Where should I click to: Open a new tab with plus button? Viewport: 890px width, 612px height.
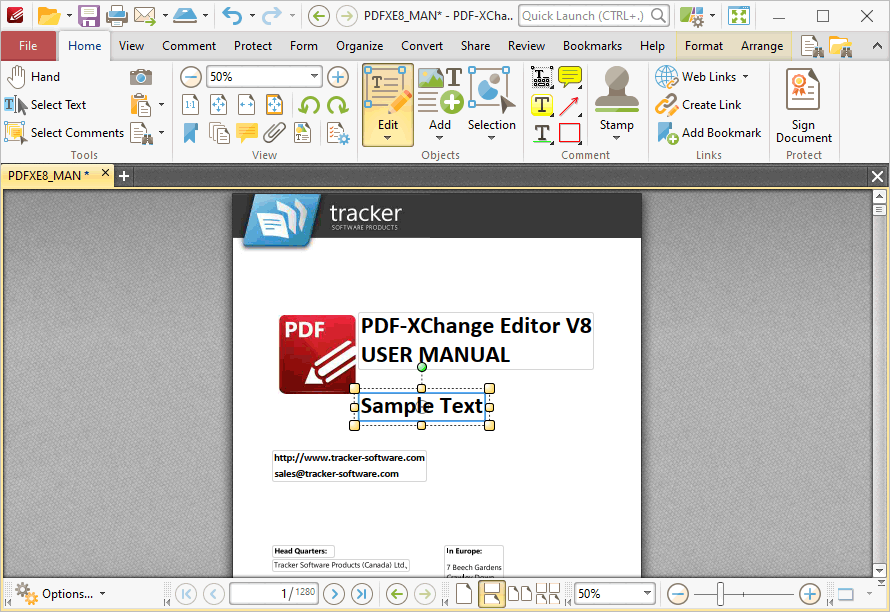pyautogui.click(x=124, y=177)
